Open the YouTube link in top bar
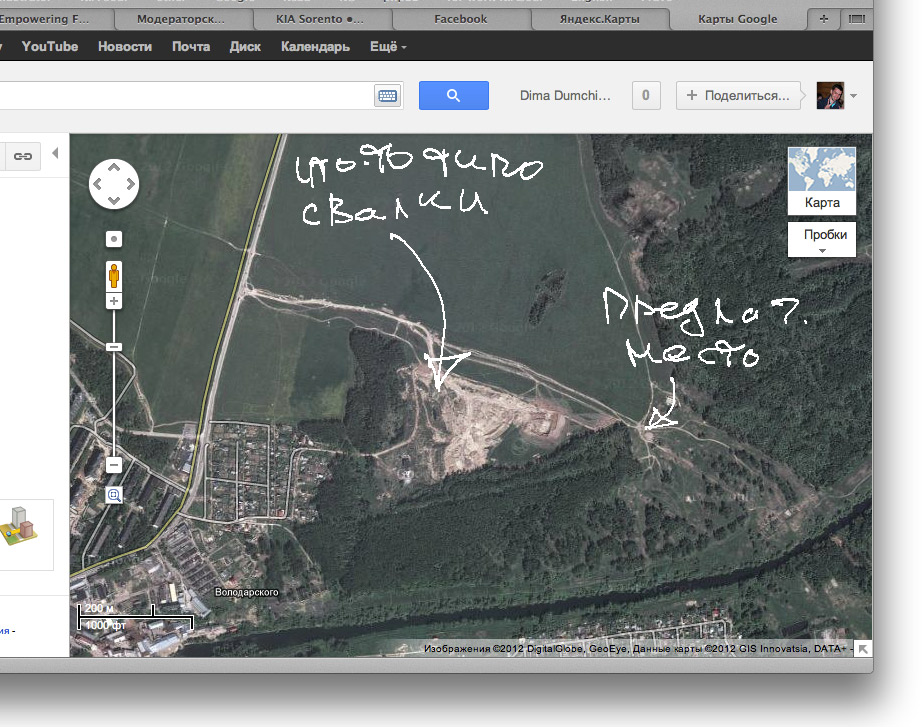The width and height of the screenshot is (922, 727). tap(50, 47)
